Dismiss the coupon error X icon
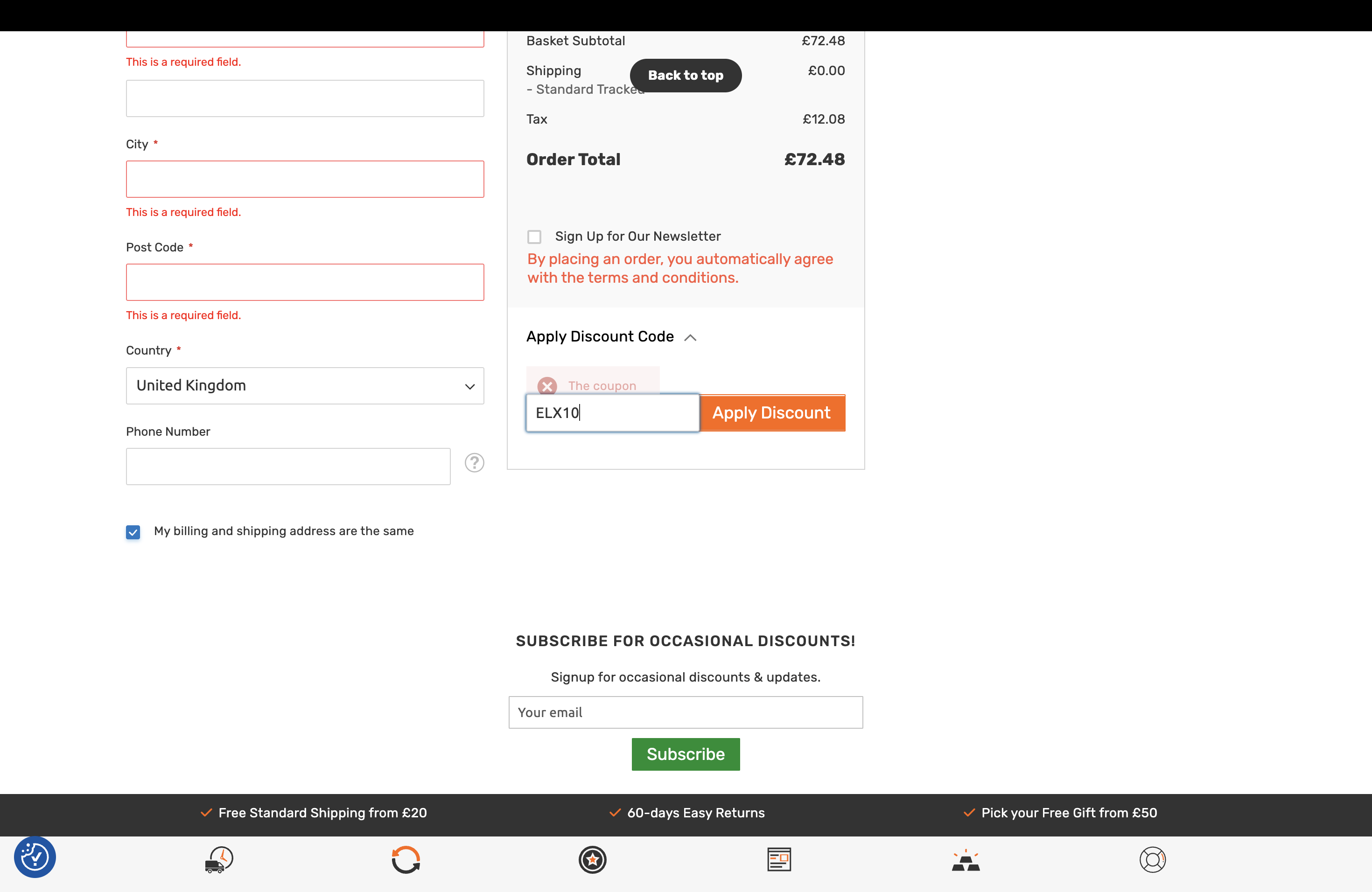 [547, 385]
